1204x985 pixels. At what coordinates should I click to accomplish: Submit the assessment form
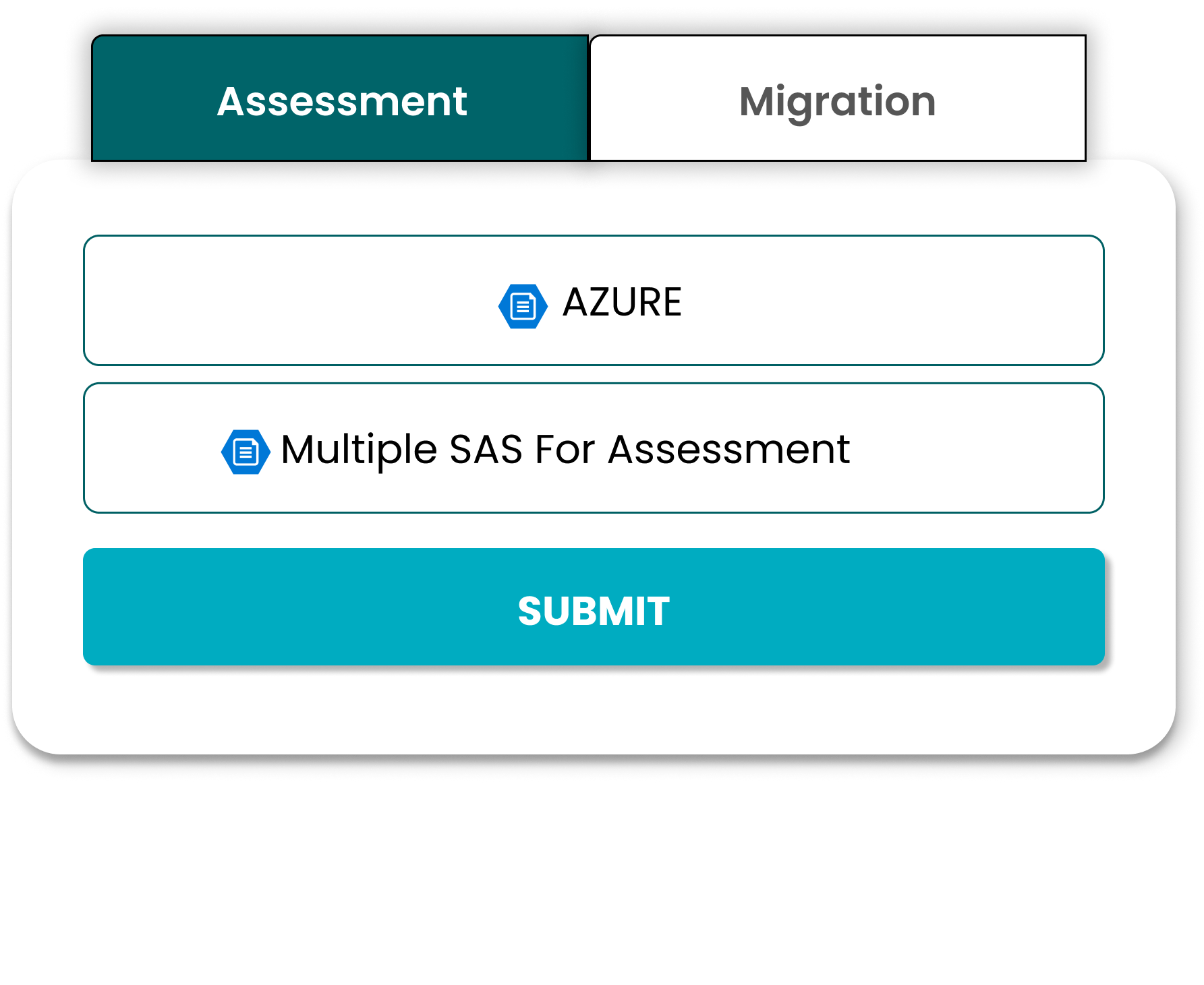pos(594,607)
